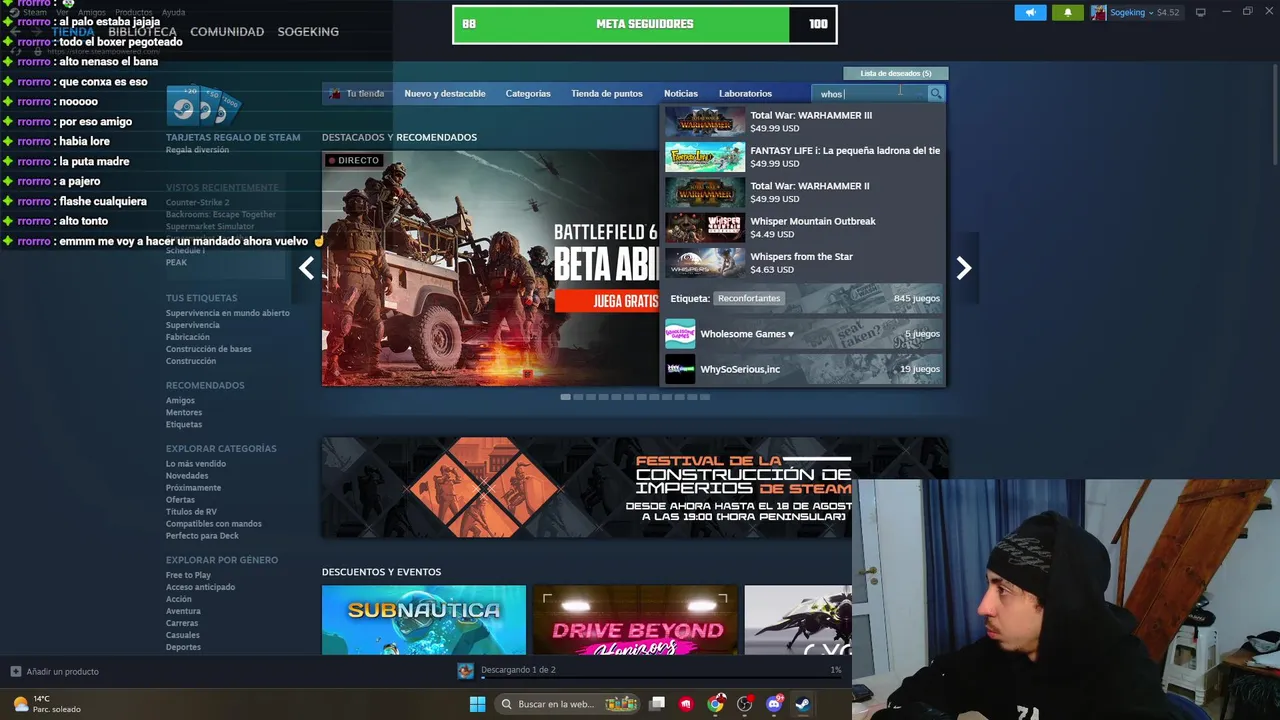This screenshot has width=1280, height=720.
Task: Click Añadir un producto plus icon
Action: tap(15, 671)
